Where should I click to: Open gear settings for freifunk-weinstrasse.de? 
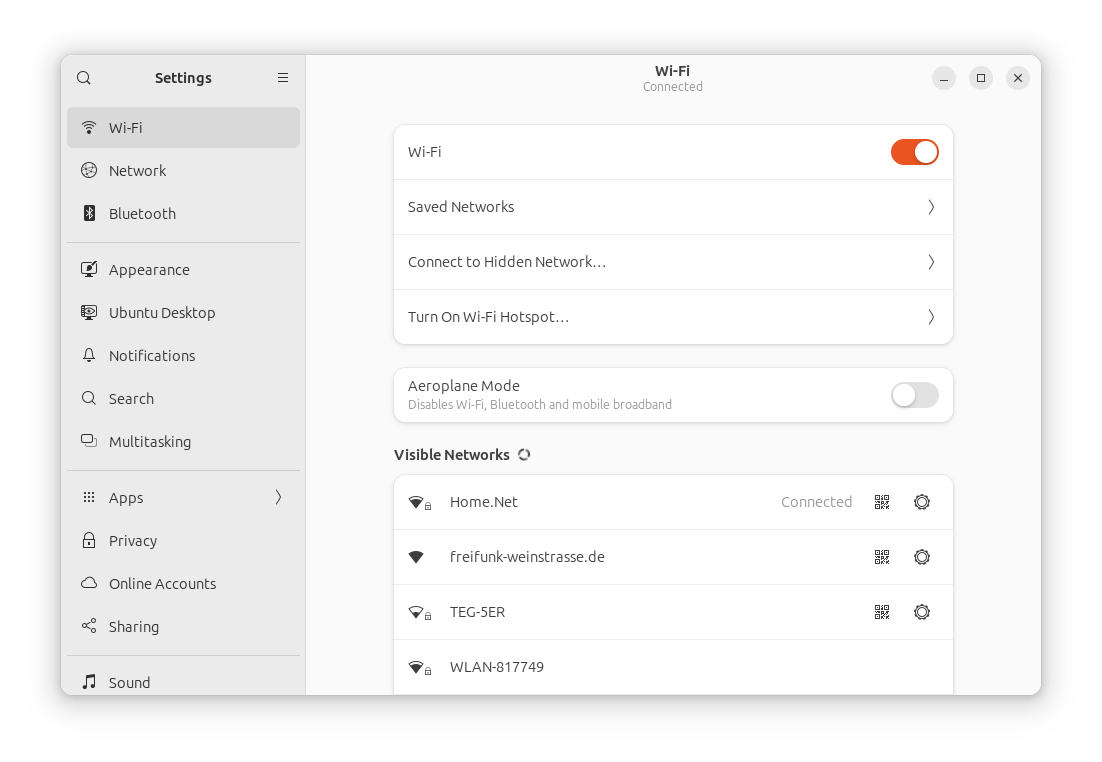pos(922,557)
